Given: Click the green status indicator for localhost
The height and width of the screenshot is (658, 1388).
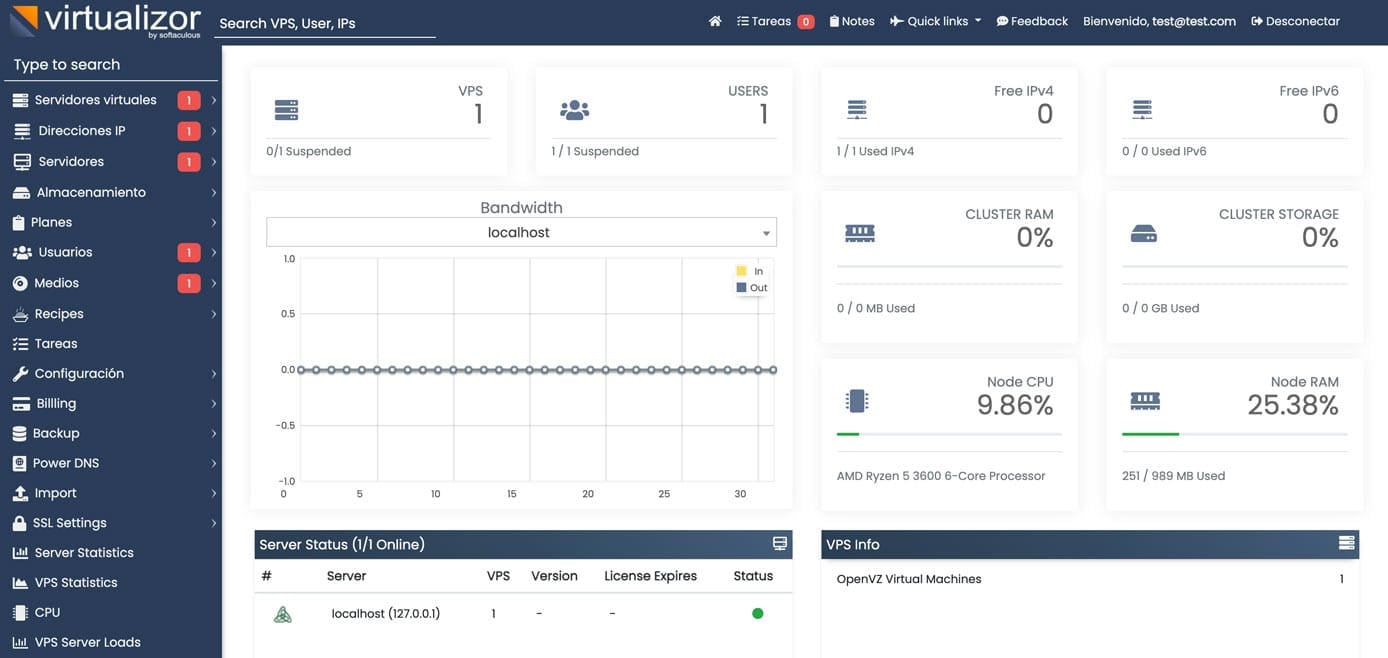Looking at the screenshot, I should coord(757,613).
